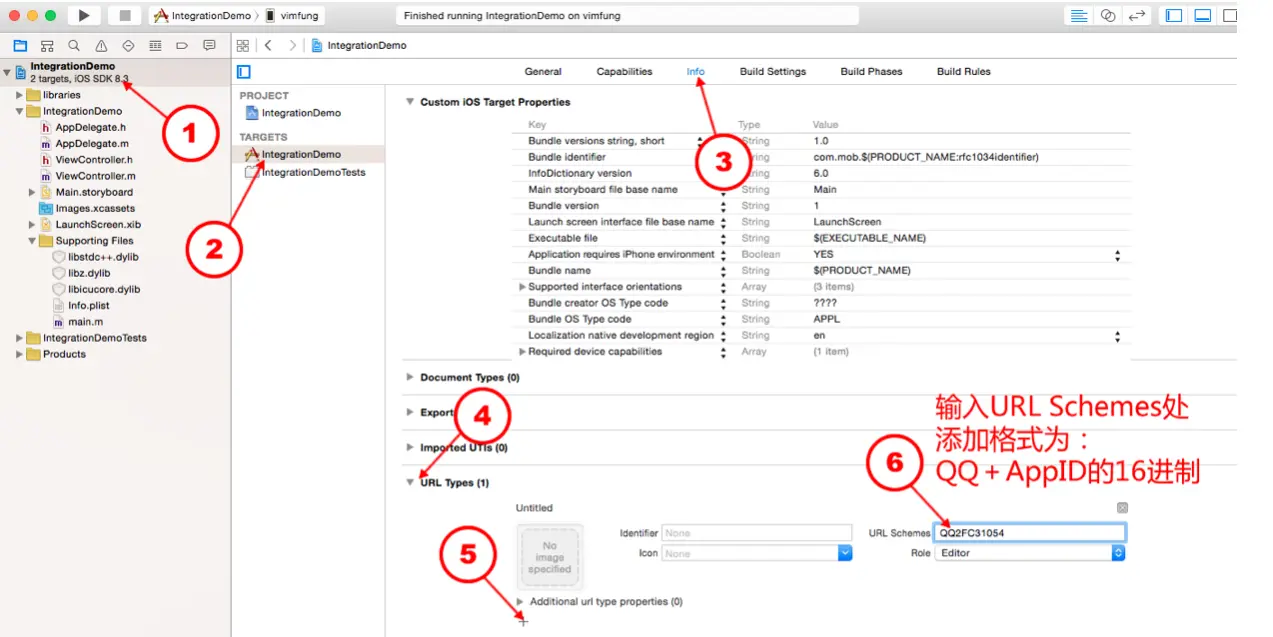Open the Debug navigator icon
This screenshot has width=1273, height=637.
[x=155, y=46]
